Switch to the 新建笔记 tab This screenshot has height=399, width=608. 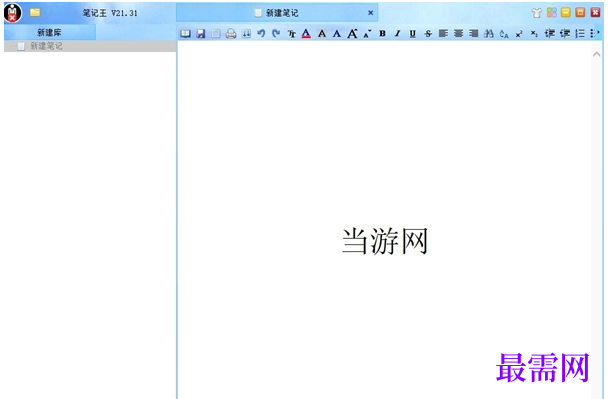pyautogui.click(x=277, y=13)
